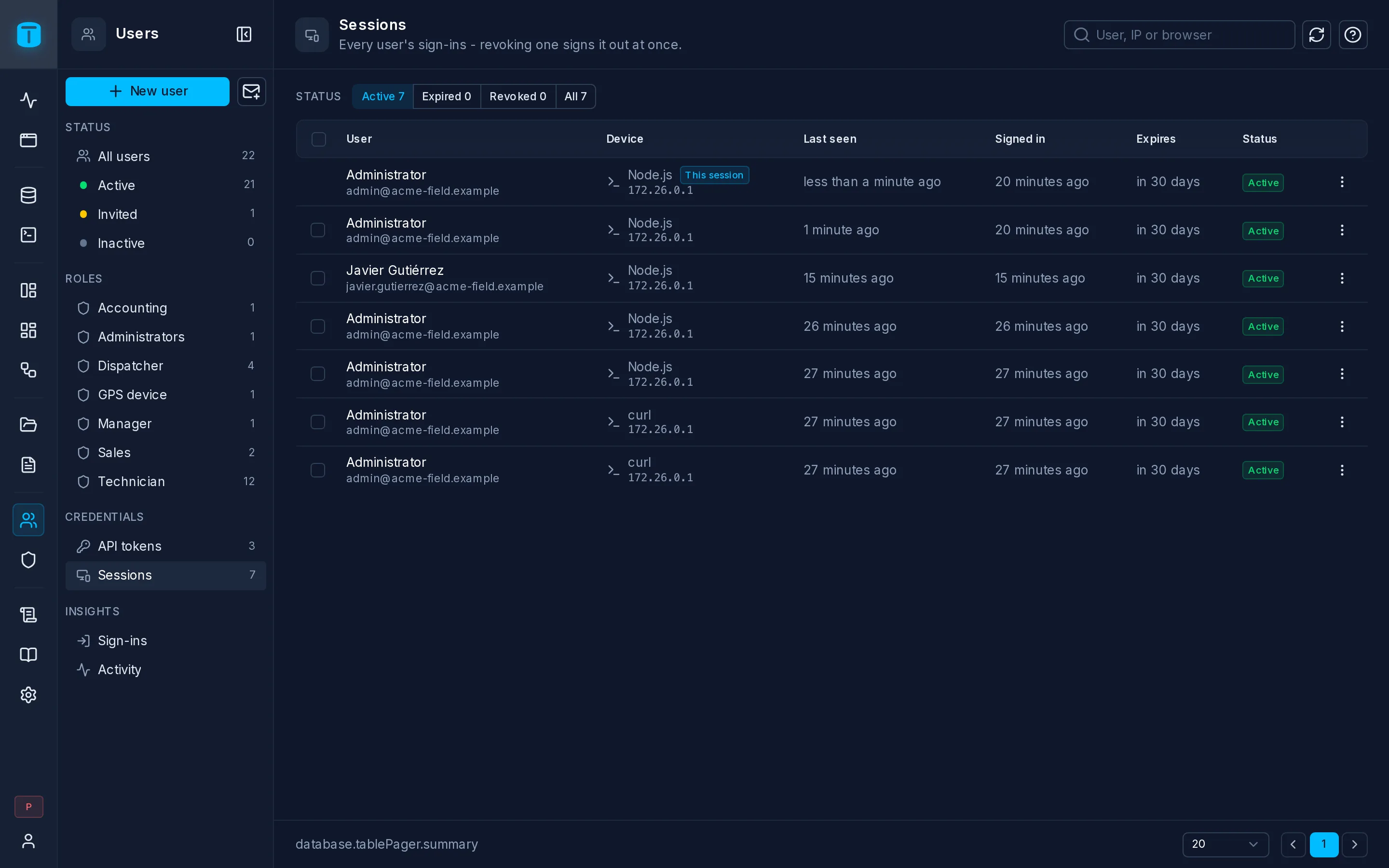Switch to Active 7 status tab

(x=383, y=96)
